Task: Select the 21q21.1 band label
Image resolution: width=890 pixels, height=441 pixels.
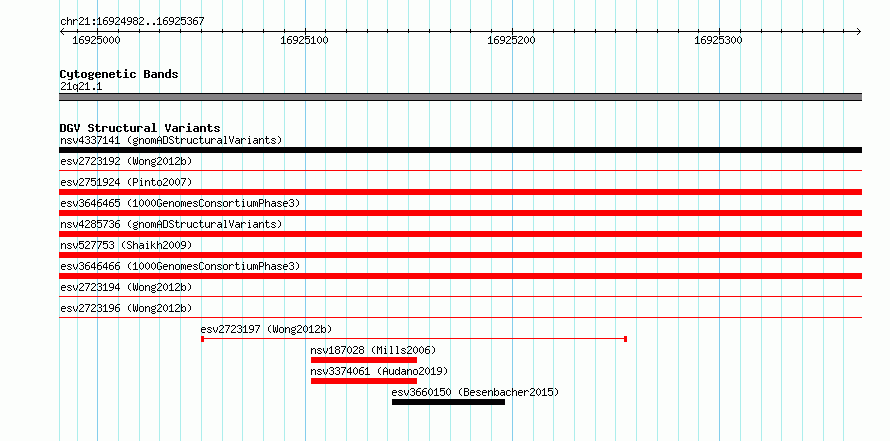Action: pyautogui.click(x=81, y=86)
